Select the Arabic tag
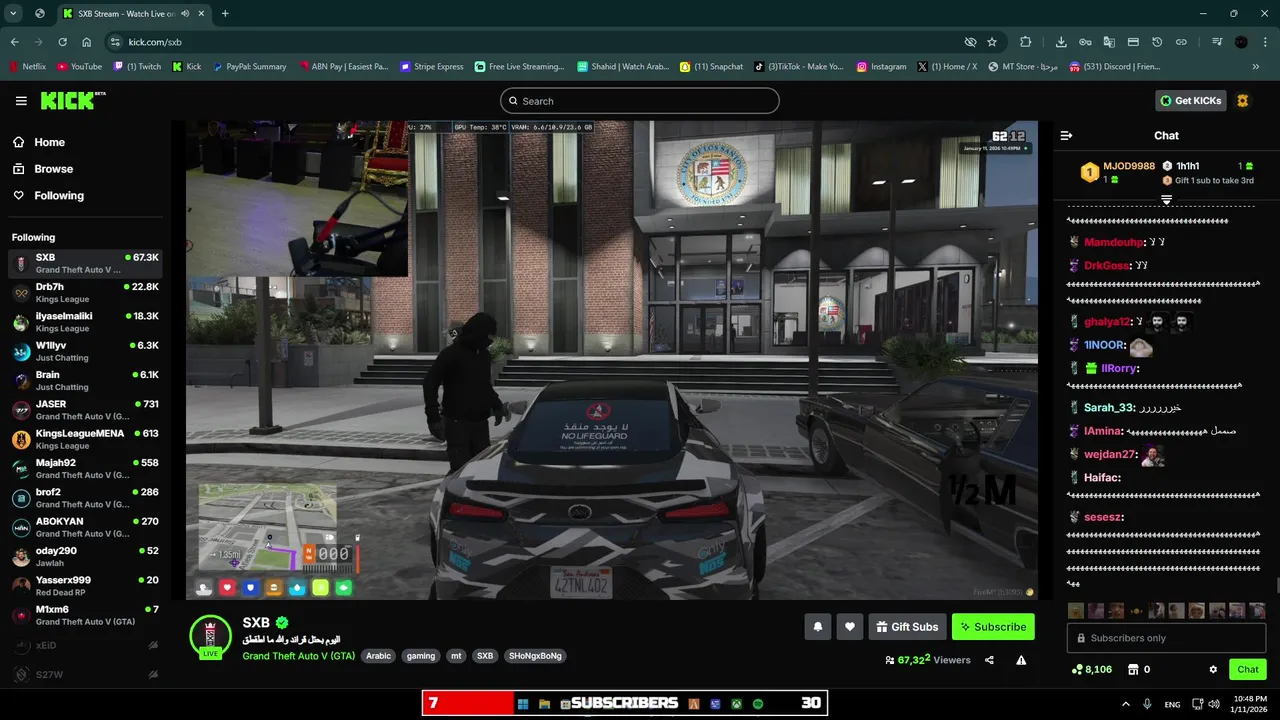 click(x=378, y=656)
